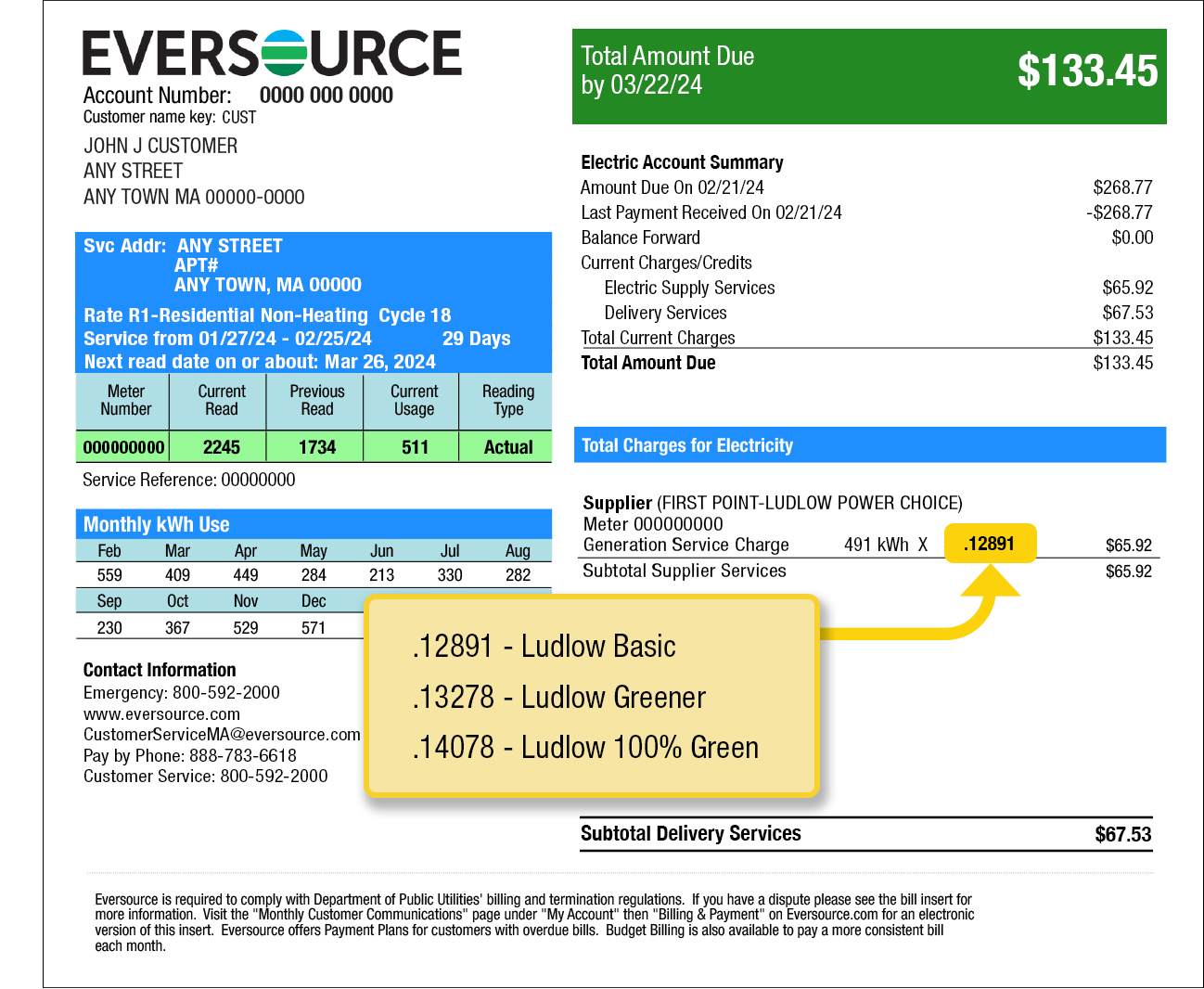Click 'Rate R1-Residential Non-Heating Cycle 18'
Viewport: 1204px width, 989px height.
(x=267, y=315)
